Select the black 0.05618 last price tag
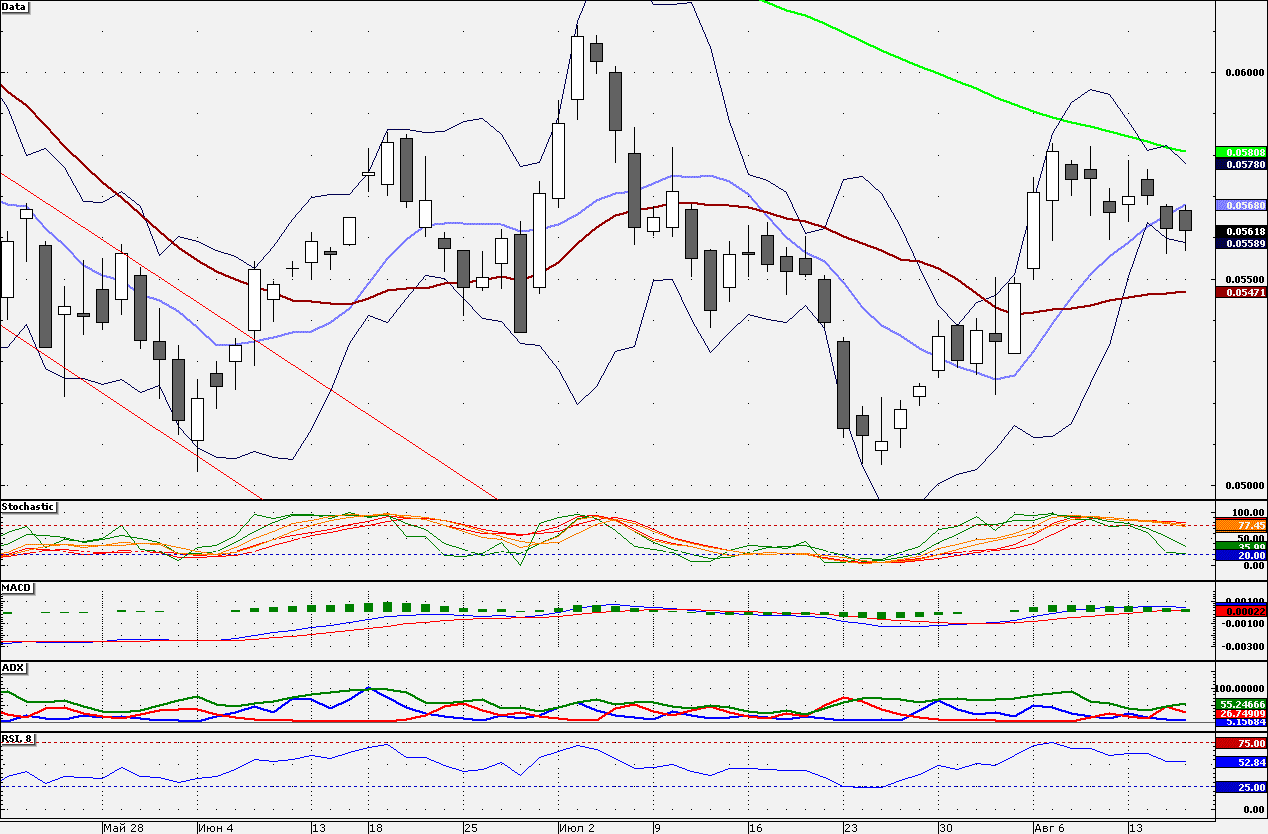The width and height of the screenshot is (1268, 834). coord(1241,232)
